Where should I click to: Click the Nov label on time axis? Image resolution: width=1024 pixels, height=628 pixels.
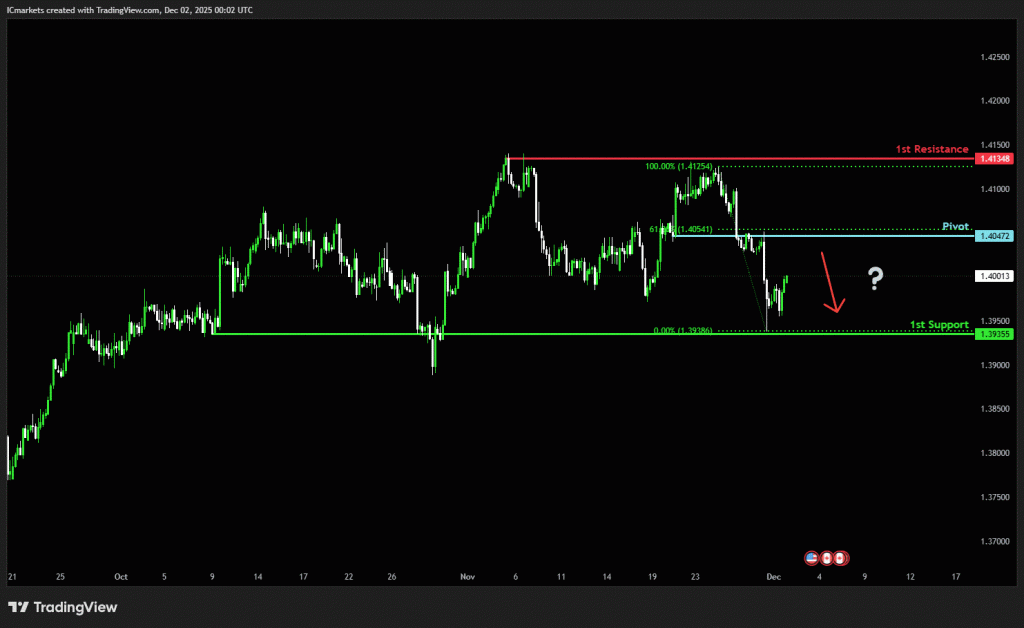[x=467, y=577]
